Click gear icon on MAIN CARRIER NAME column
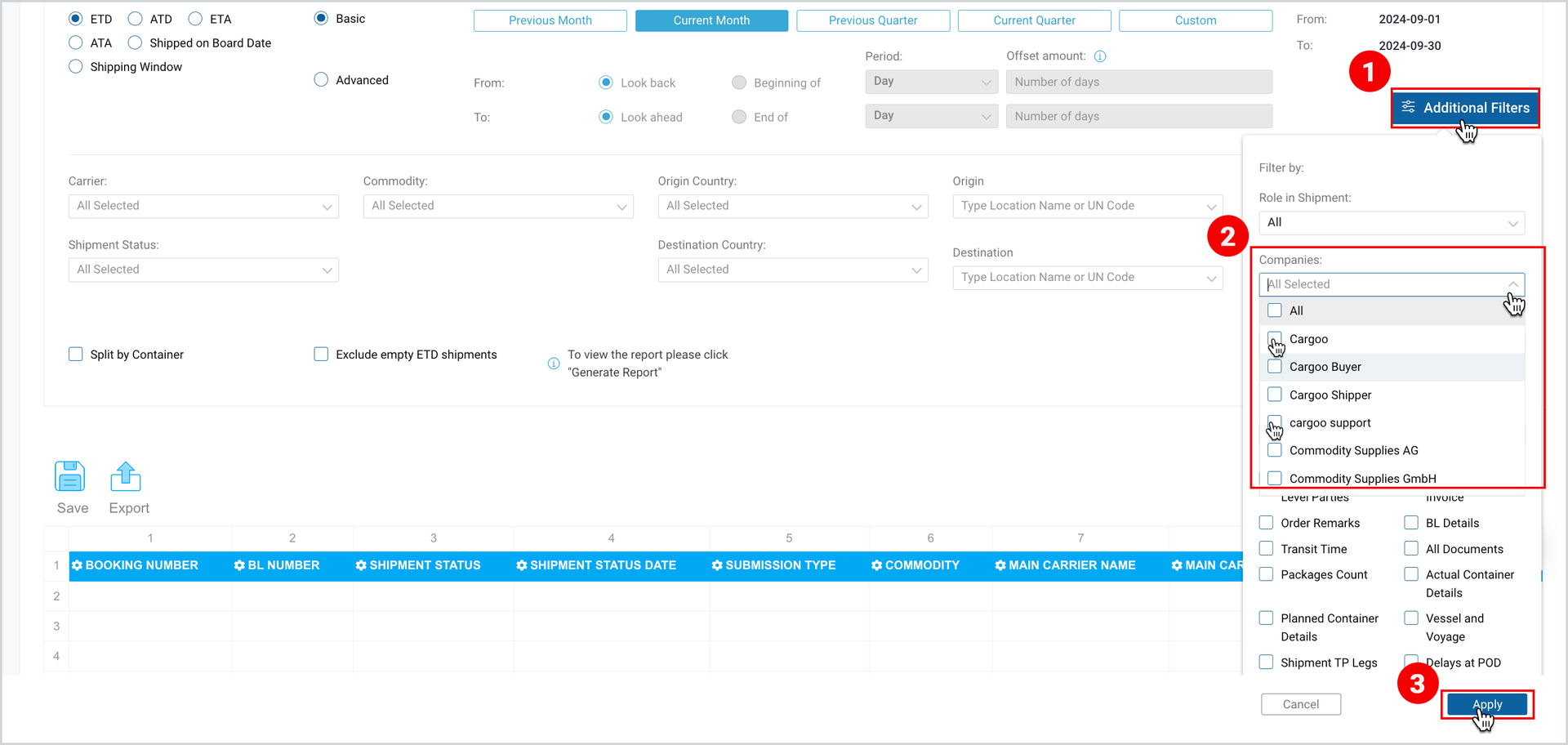1568x745 pixels. coord(1000,565)
